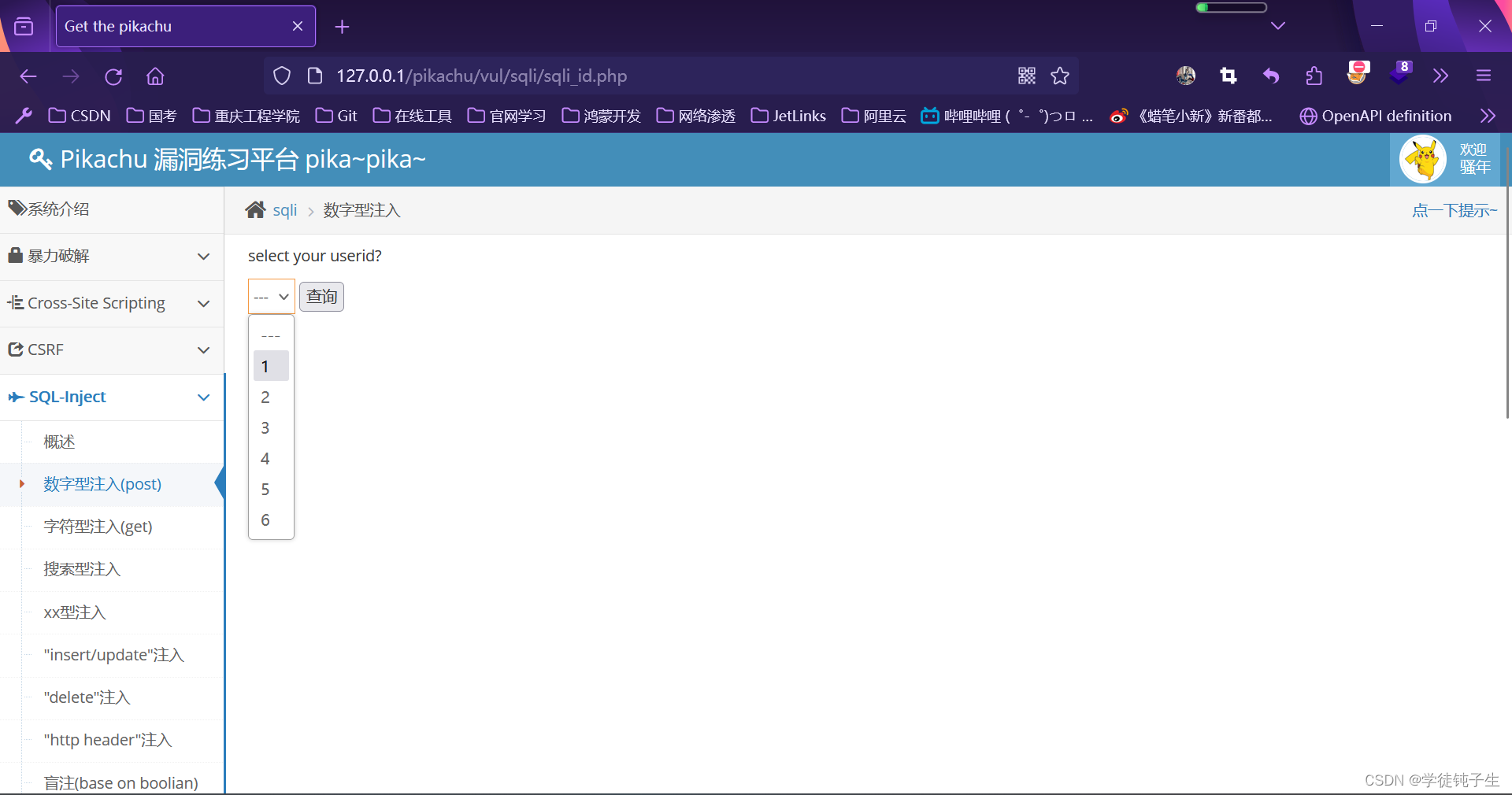This screenshot has width=1512, height=795.
Task: Reload the current page
Action: click(113, 76)
